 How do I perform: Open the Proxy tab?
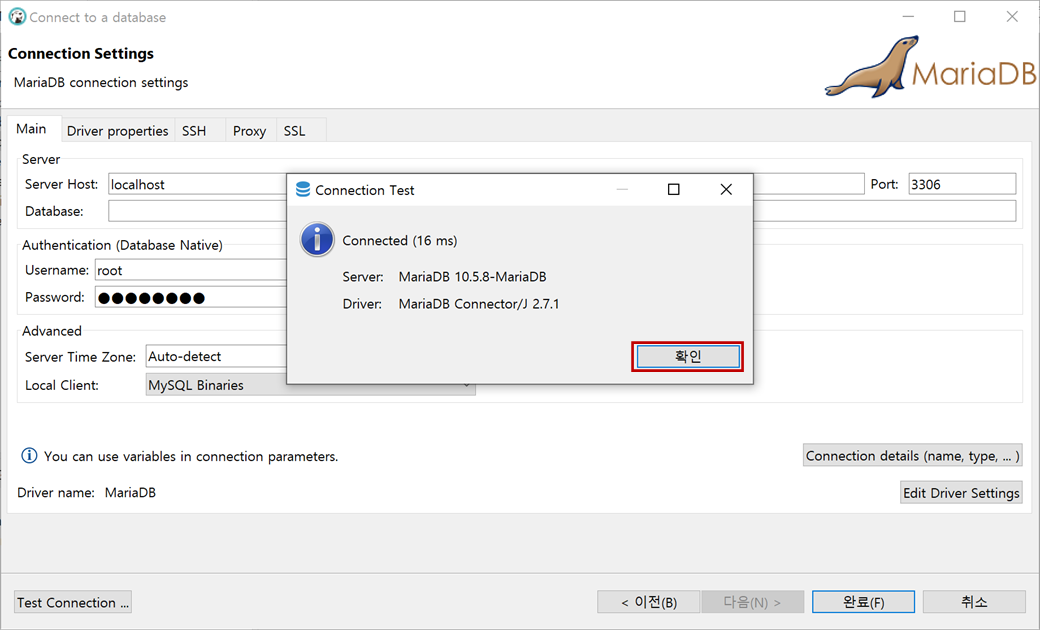click(x=249, y=131)
